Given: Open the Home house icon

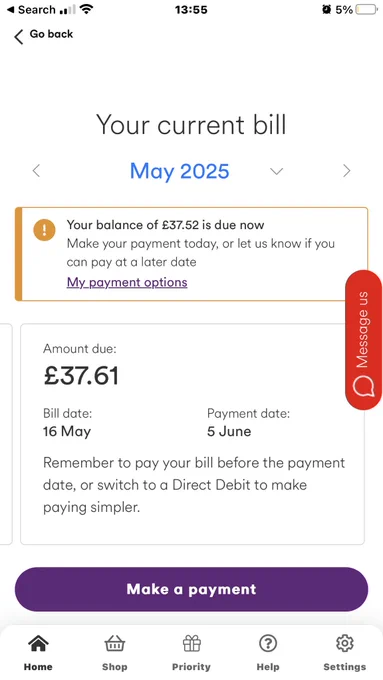Looking at the screenshot, I should 38,643.
